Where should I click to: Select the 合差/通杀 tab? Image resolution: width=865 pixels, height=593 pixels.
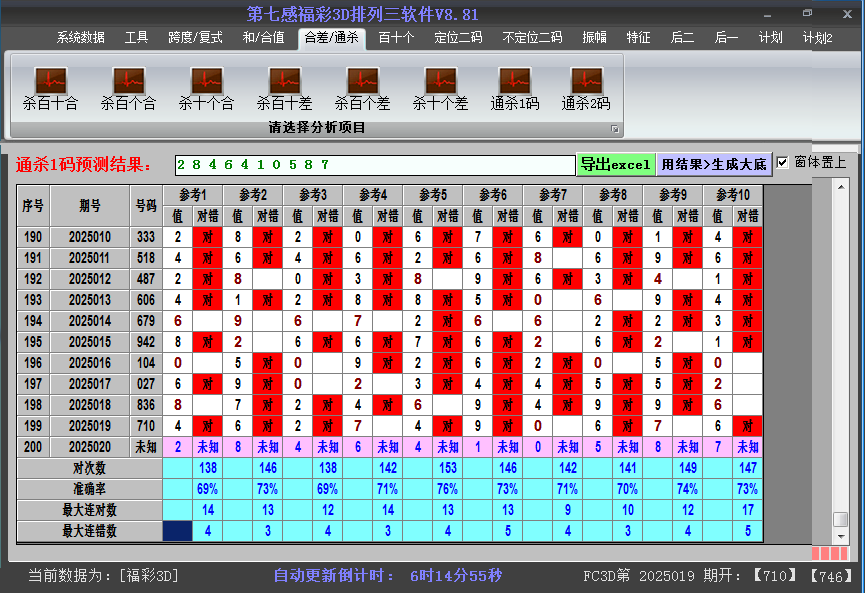(x=332, y=38)
